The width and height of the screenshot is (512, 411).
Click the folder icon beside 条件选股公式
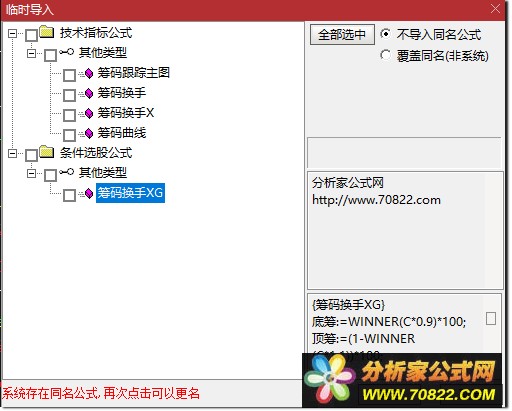pos(47,152)
